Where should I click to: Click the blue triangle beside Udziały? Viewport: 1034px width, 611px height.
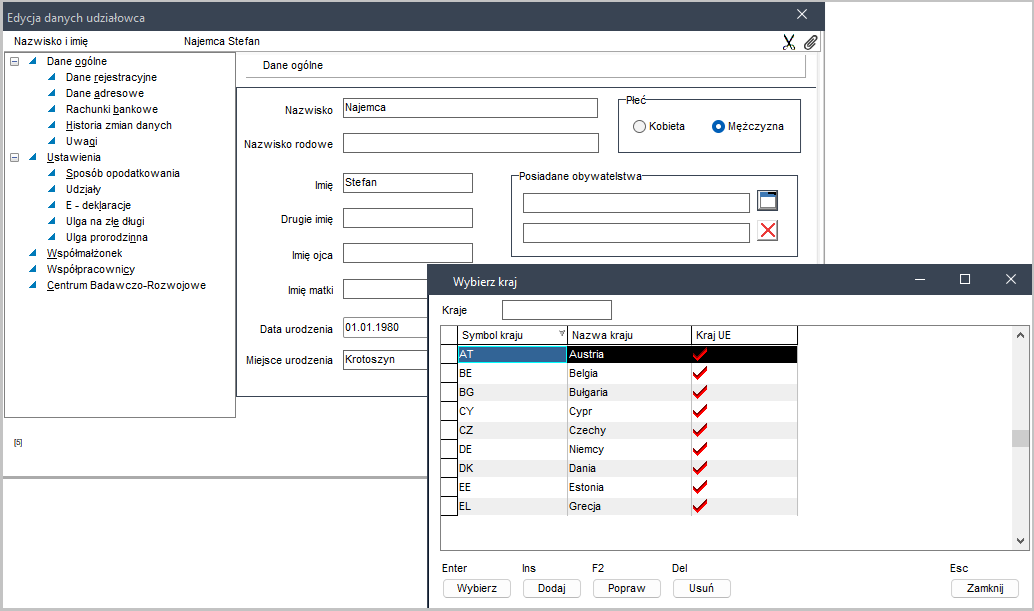(x=51, y=189)
